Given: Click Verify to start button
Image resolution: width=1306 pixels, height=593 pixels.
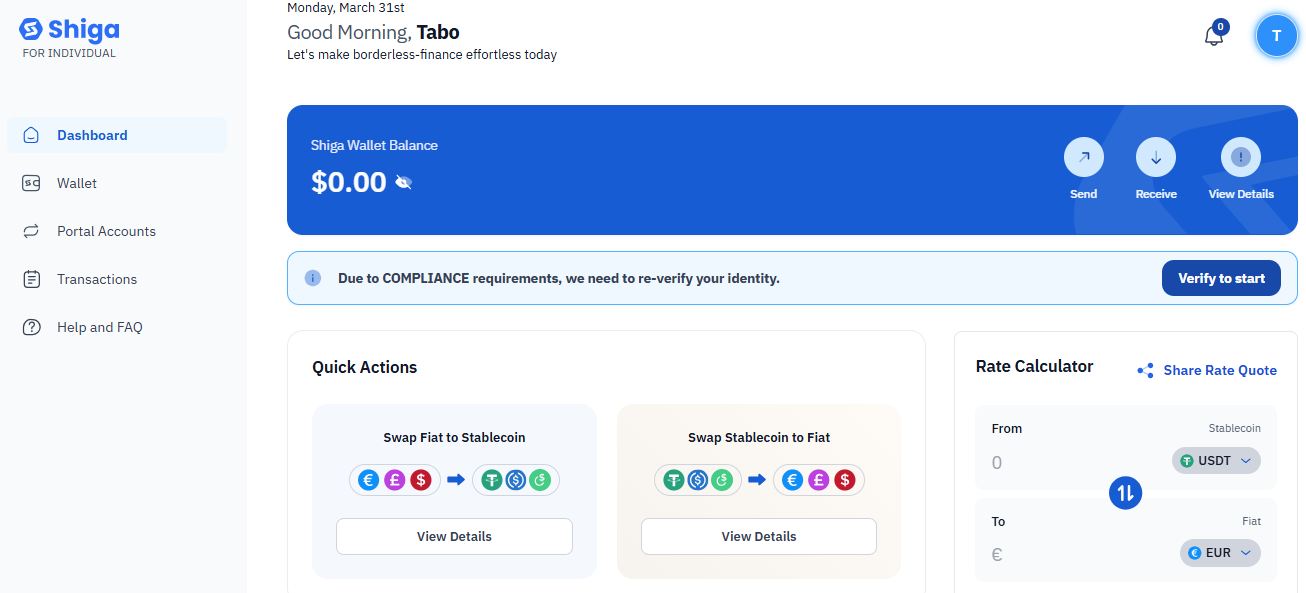Looking at the screenshot, I should pos(1221,278).
